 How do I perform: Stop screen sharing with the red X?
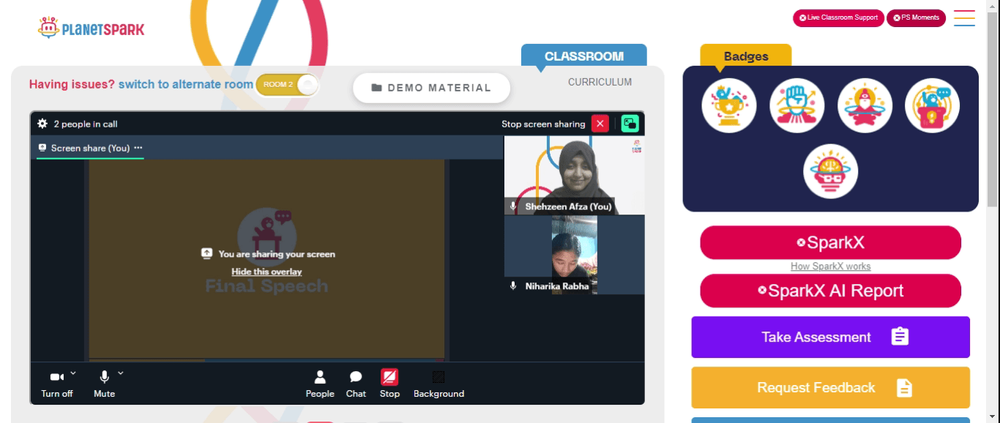(x=599, y=124)
